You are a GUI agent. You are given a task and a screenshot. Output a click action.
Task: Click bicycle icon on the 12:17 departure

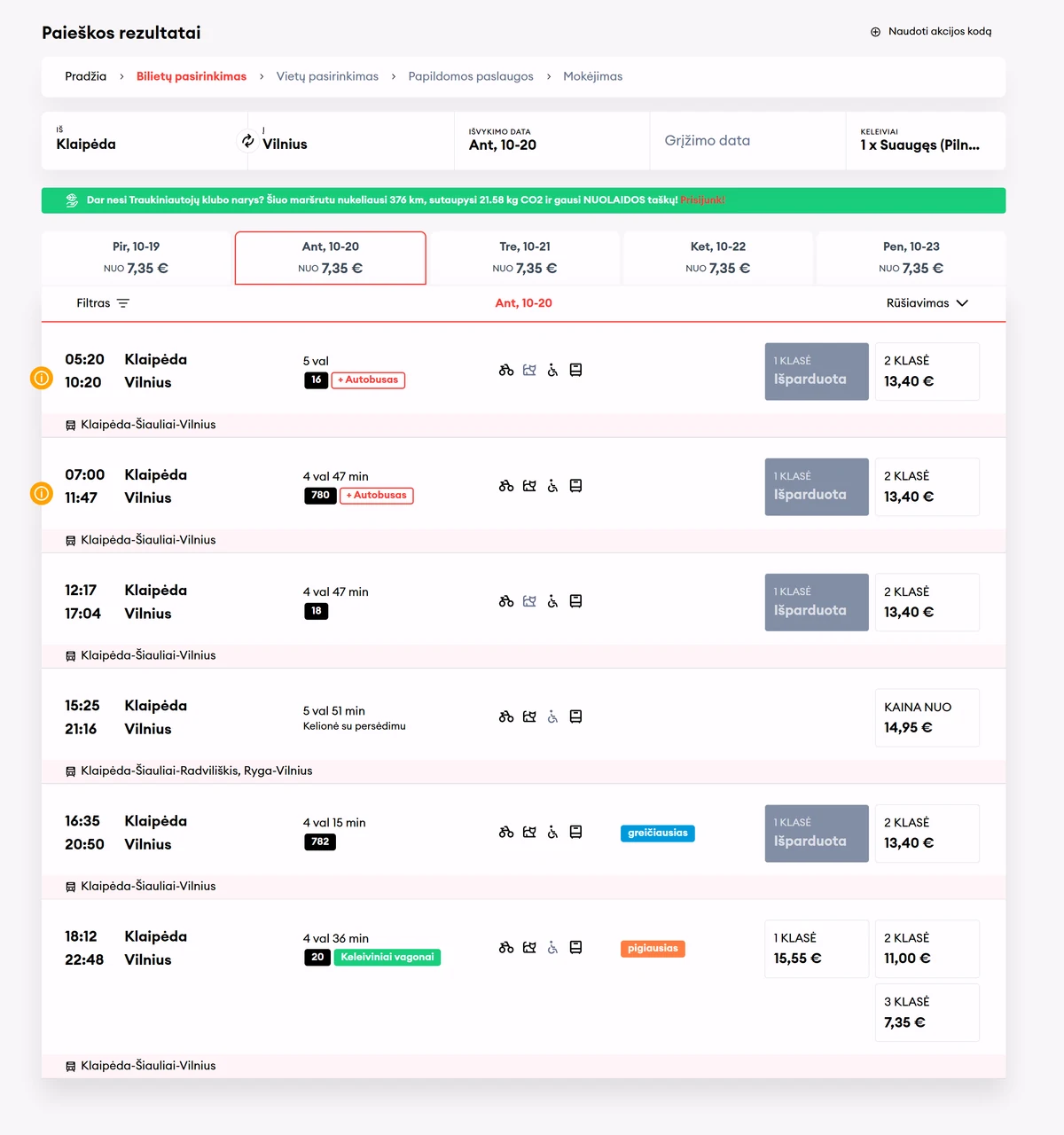point(506,601)
